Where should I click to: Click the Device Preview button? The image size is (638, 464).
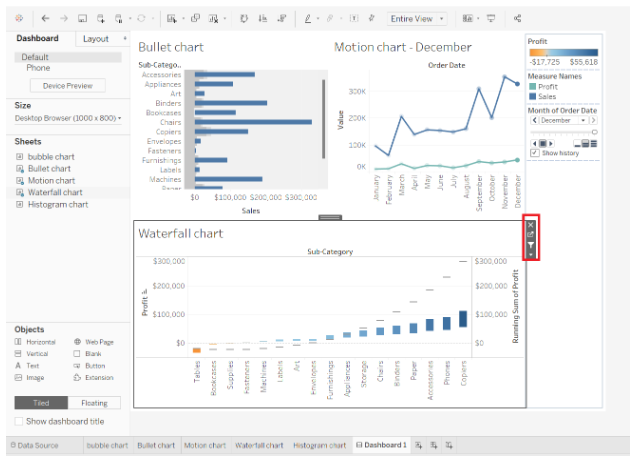point(67,86)
